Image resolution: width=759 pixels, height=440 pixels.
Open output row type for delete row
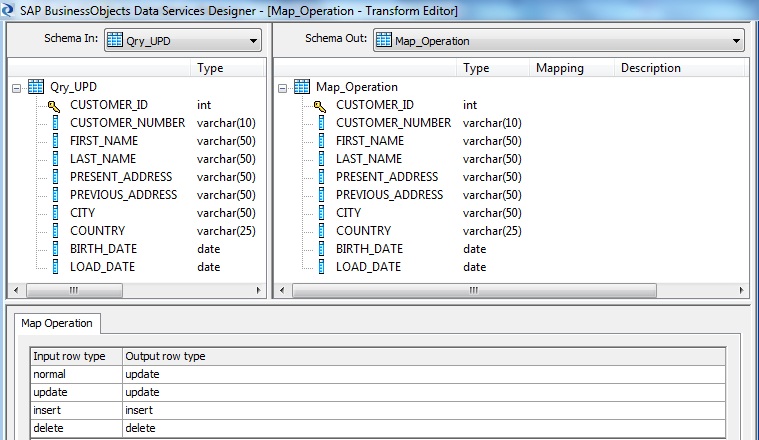424,428
